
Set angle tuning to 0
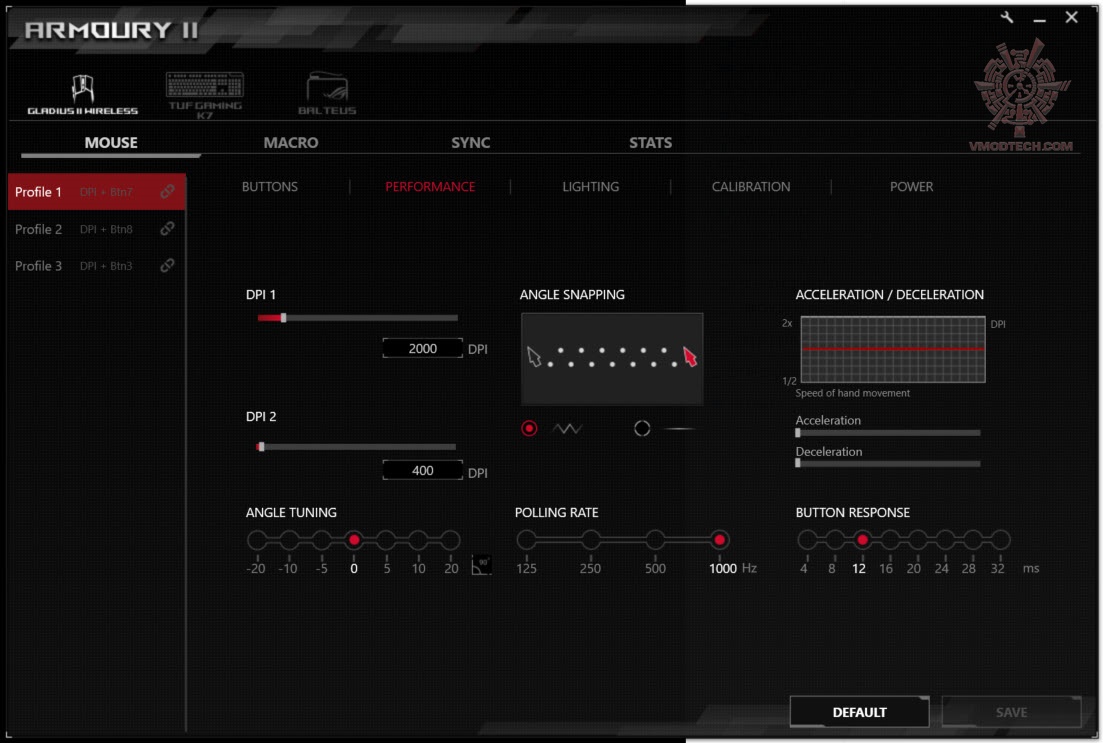coord(354,540)
